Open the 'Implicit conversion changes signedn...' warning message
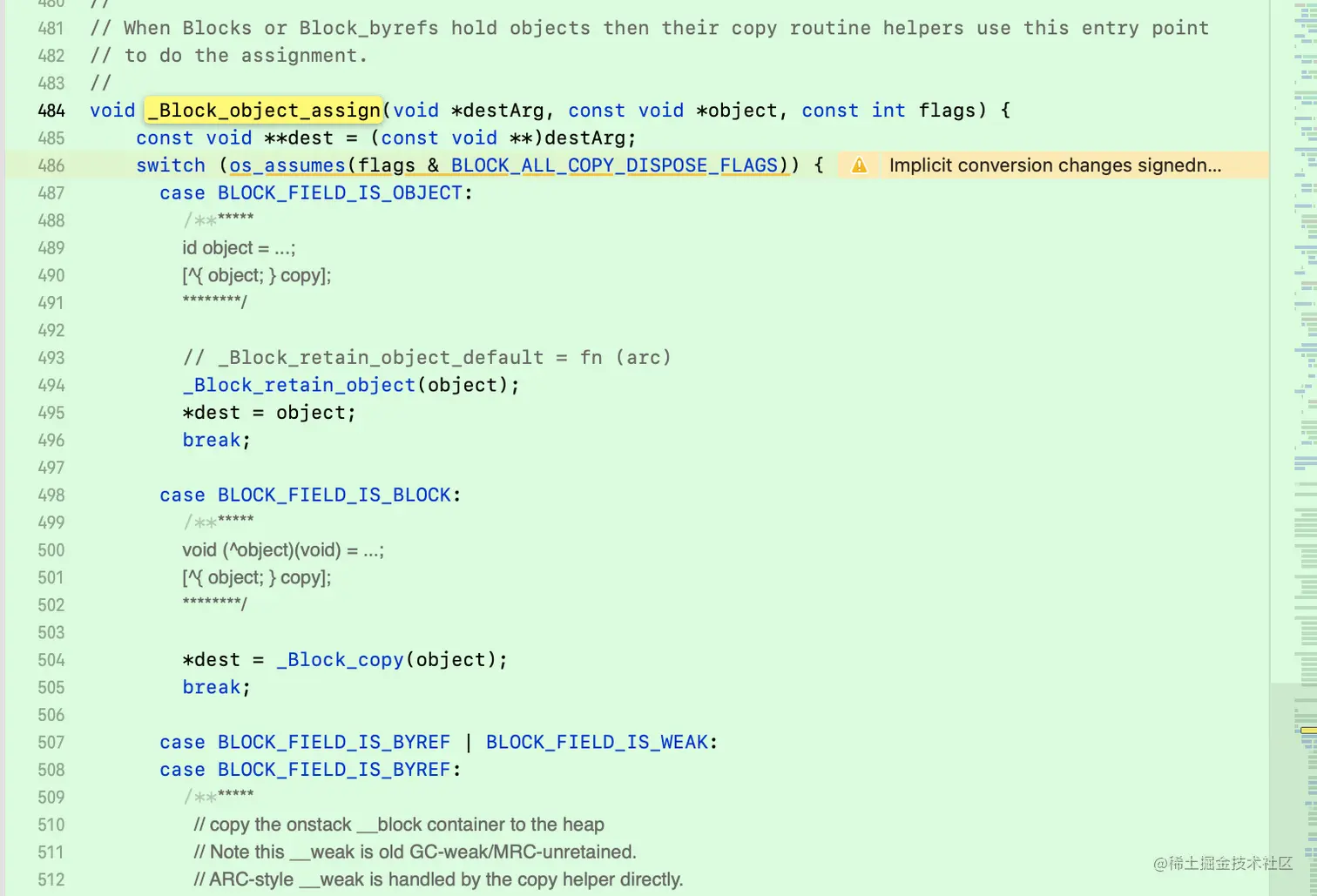Viewport: 1317px width, 896px height. (1055, 165)
